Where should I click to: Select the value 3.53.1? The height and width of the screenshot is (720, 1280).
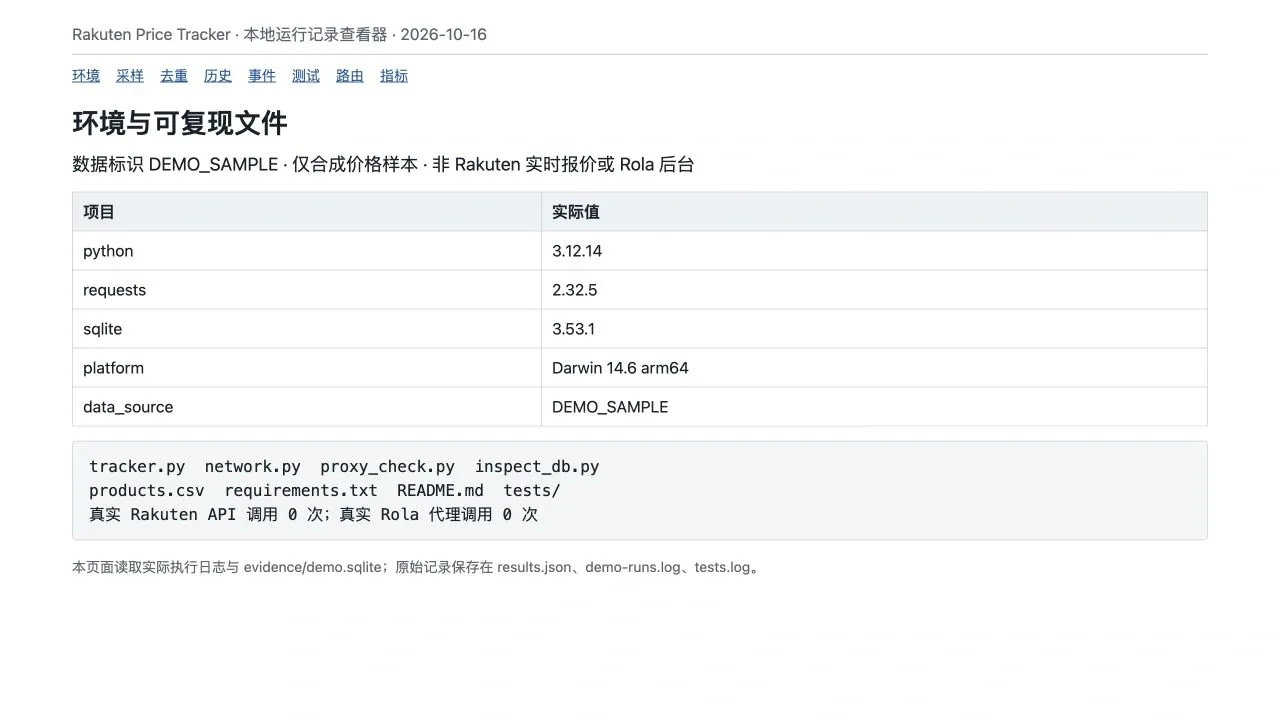tap(573, 329)
